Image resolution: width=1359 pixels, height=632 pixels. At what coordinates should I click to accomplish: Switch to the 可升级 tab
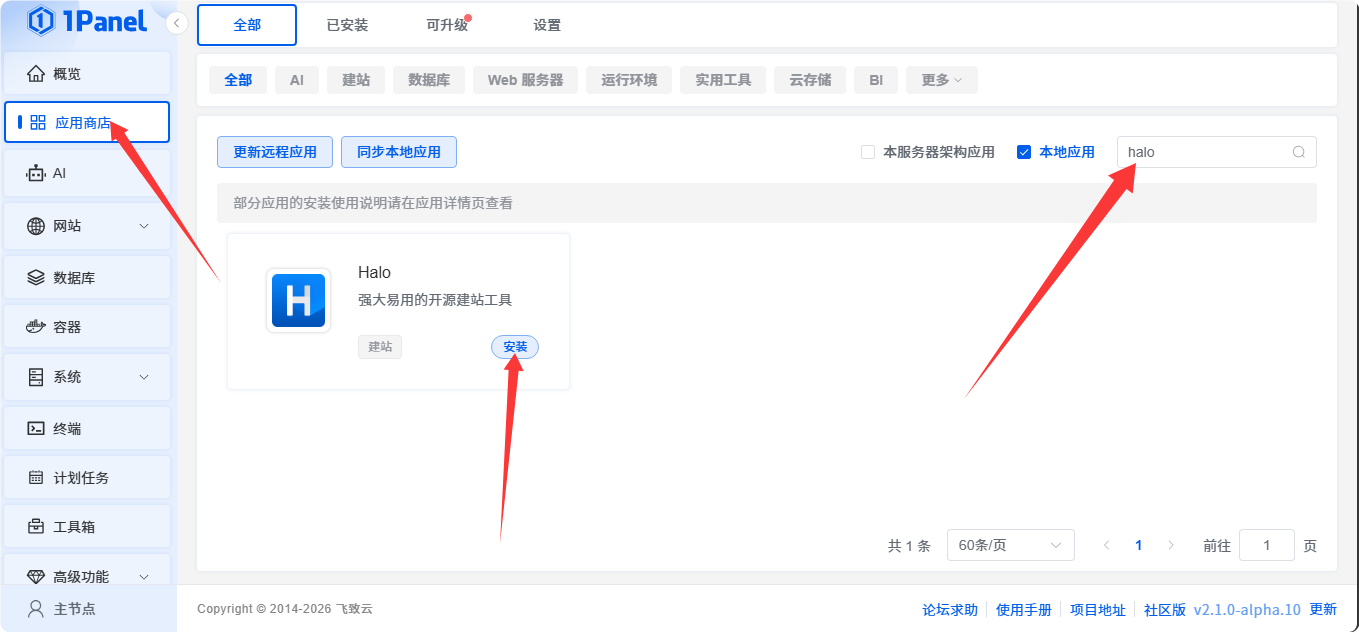pyautogui.click(x=447, y=25)
